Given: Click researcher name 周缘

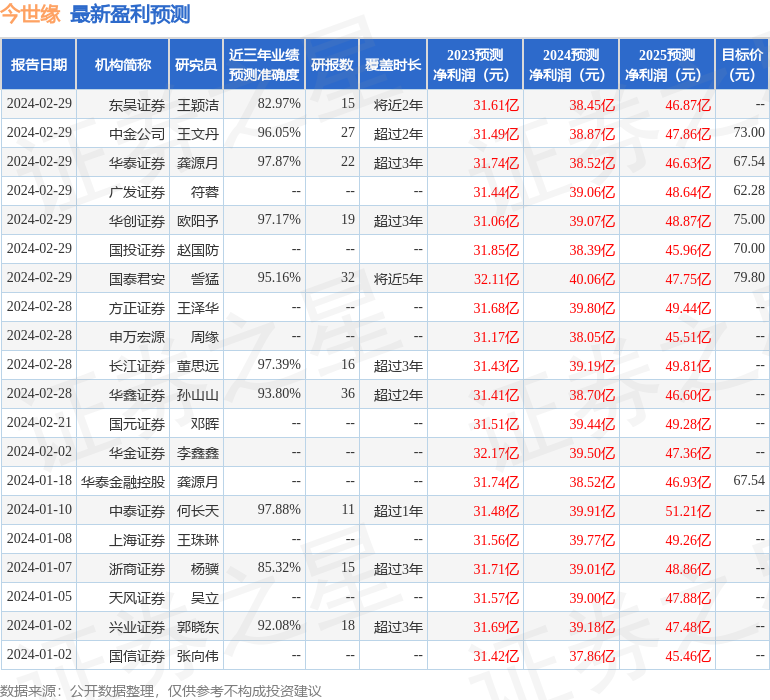Looking at the screenshot, I should [205, 337].
